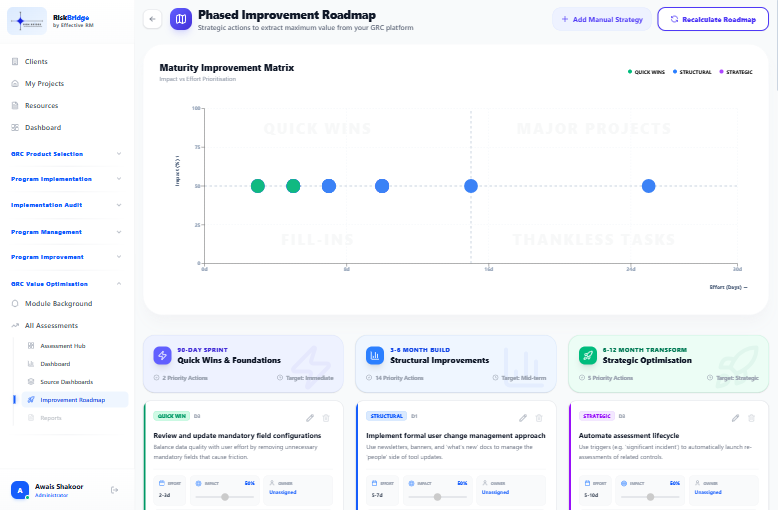Click the purple map icon in the header
The height and width of the screenshot is (510, 778).
[181, 19]
